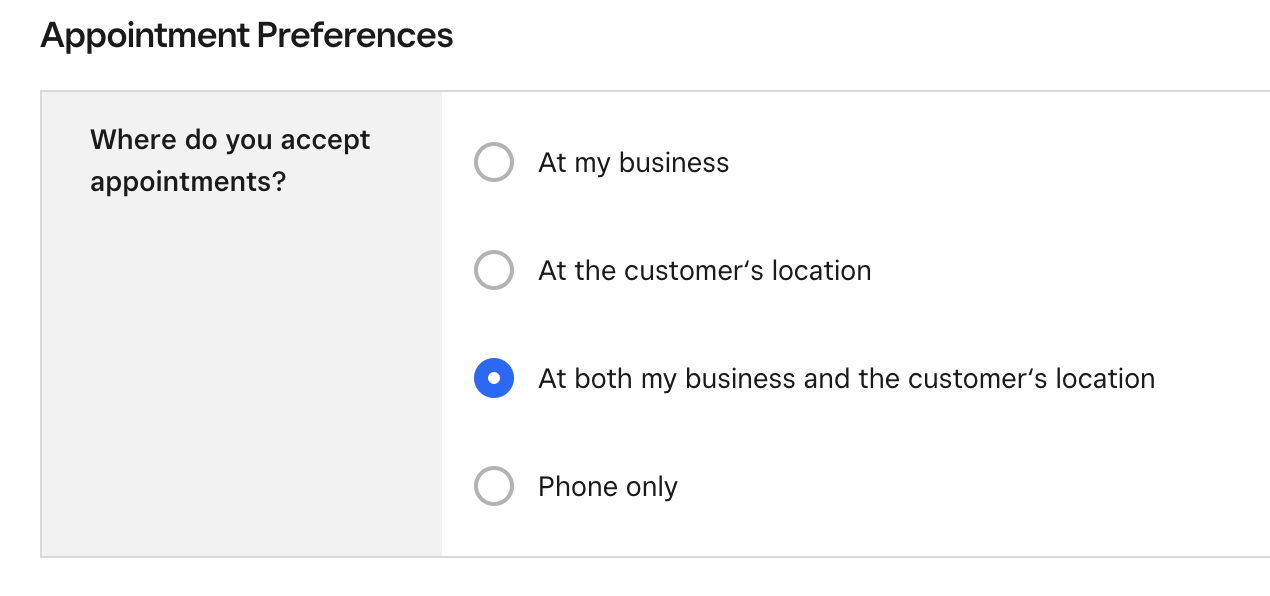
Task: Click the "Where do you accept appointments?" question
Action: 230,161
